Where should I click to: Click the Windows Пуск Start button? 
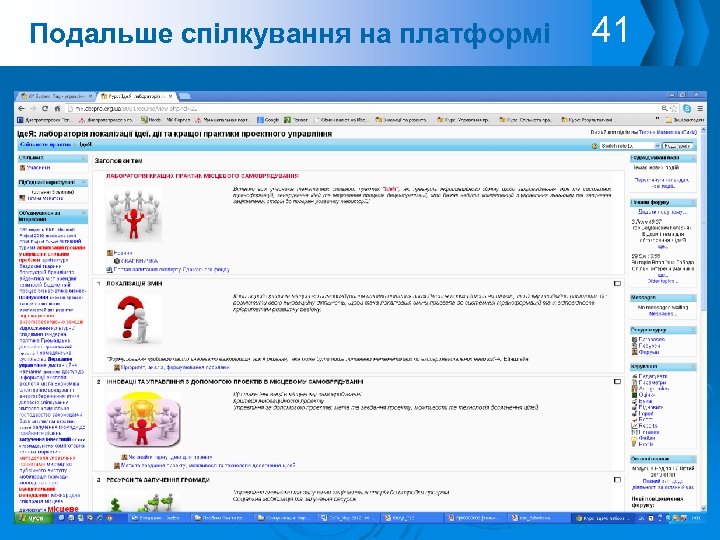(33, 518)
